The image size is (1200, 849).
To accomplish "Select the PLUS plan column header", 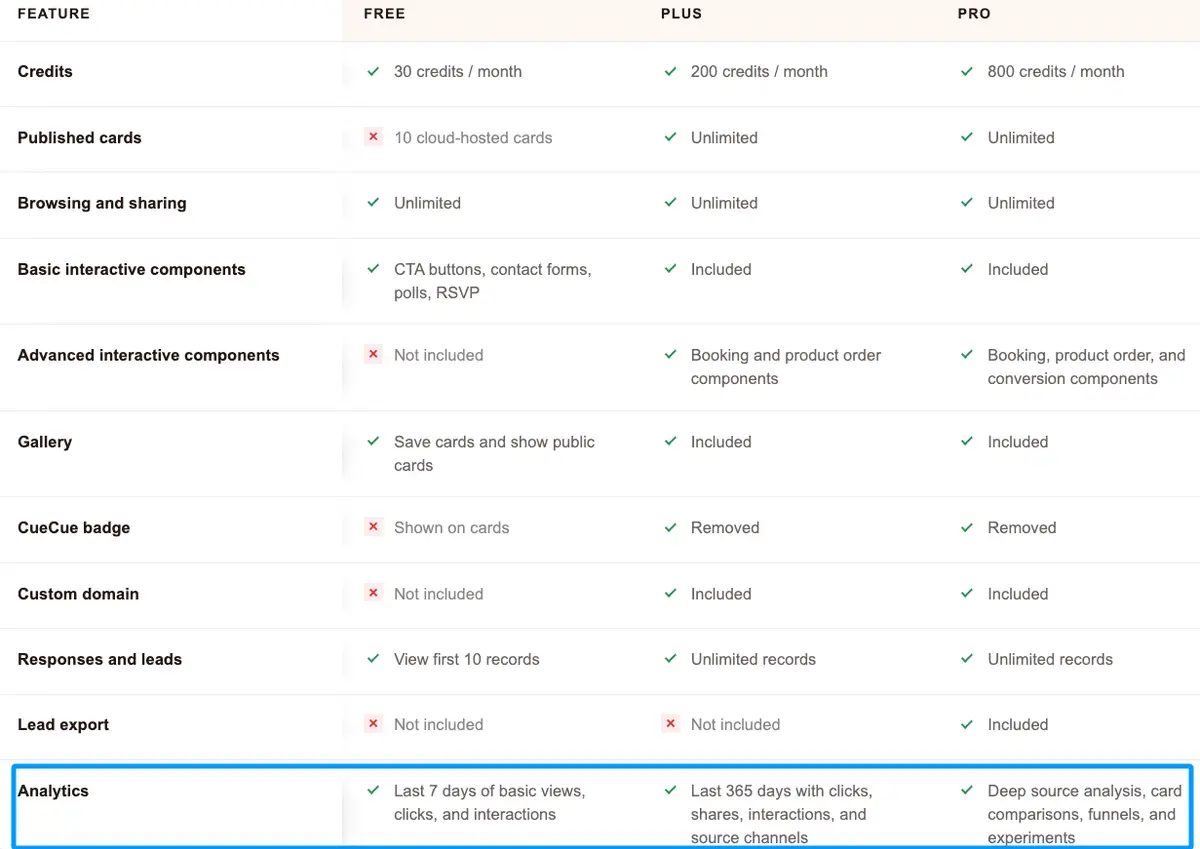I will 682,14.
